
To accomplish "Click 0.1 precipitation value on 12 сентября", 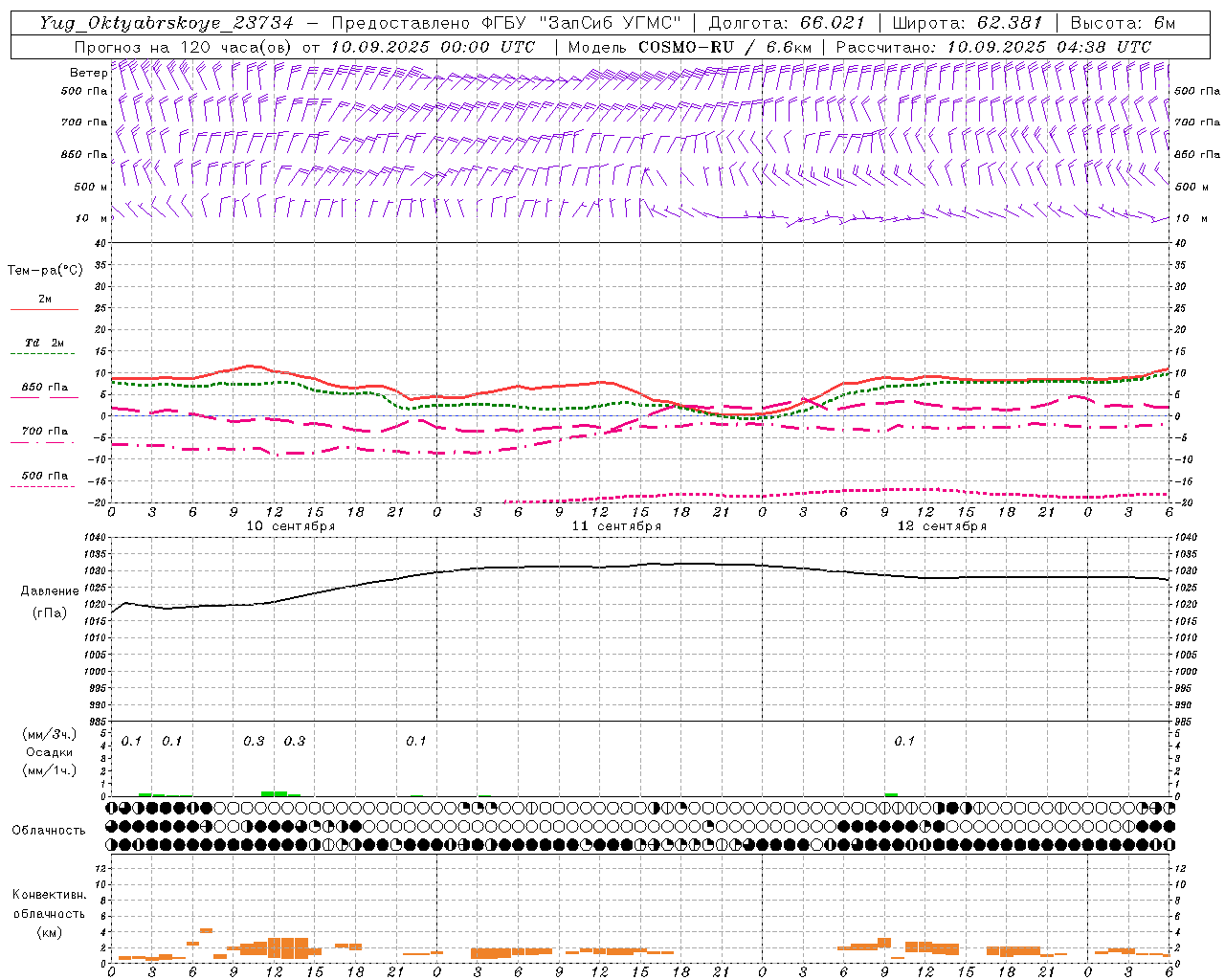I will 904,742.
